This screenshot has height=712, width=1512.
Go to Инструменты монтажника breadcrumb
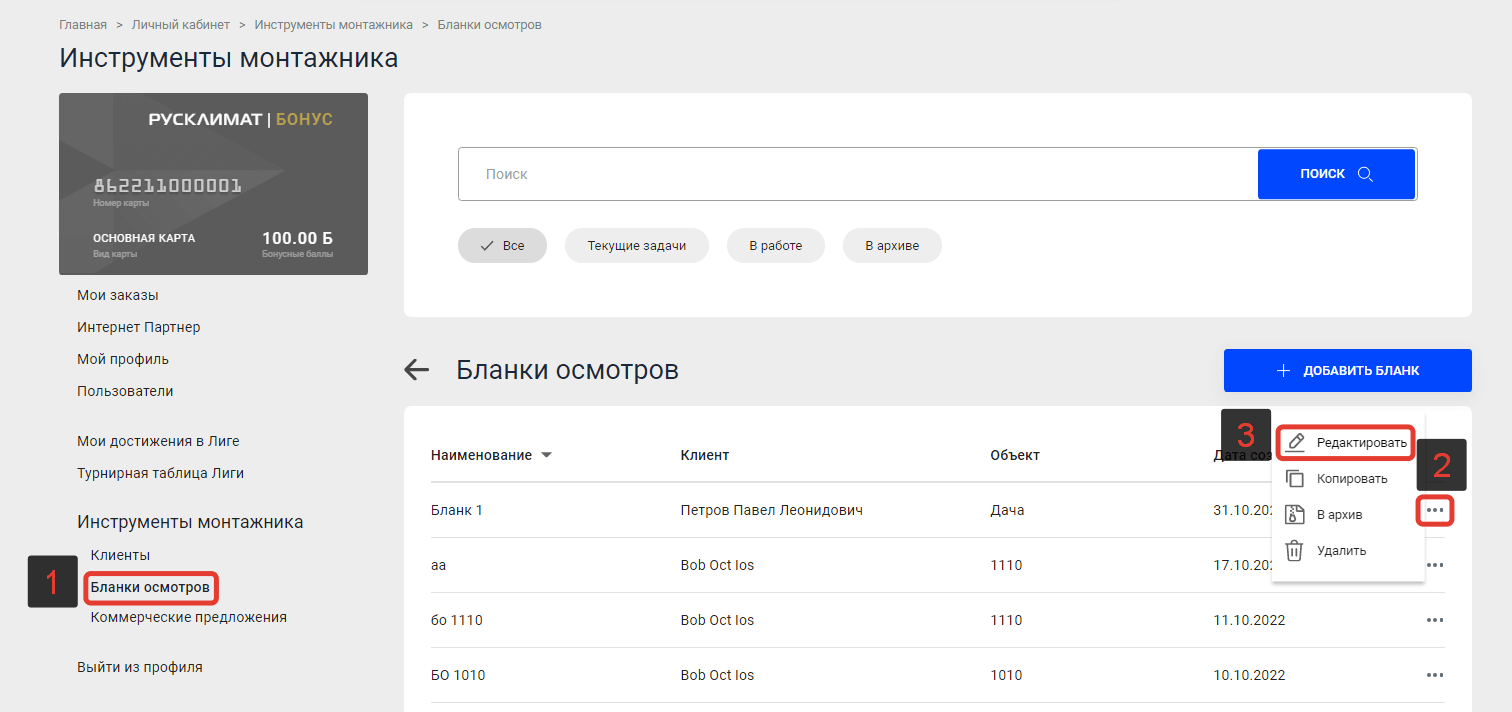click(334, 24)
